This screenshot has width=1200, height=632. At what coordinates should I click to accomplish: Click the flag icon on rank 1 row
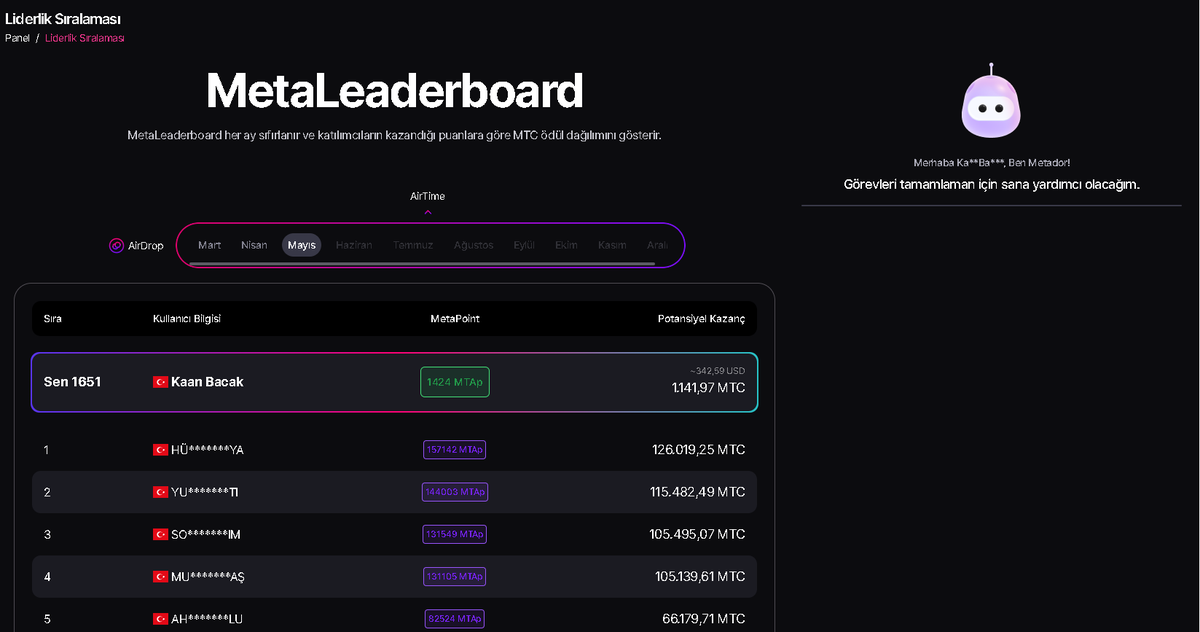(161, 450)
